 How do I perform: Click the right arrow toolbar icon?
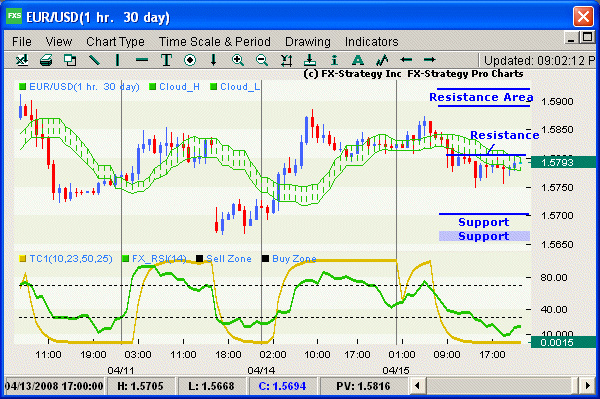pos(430,60)
